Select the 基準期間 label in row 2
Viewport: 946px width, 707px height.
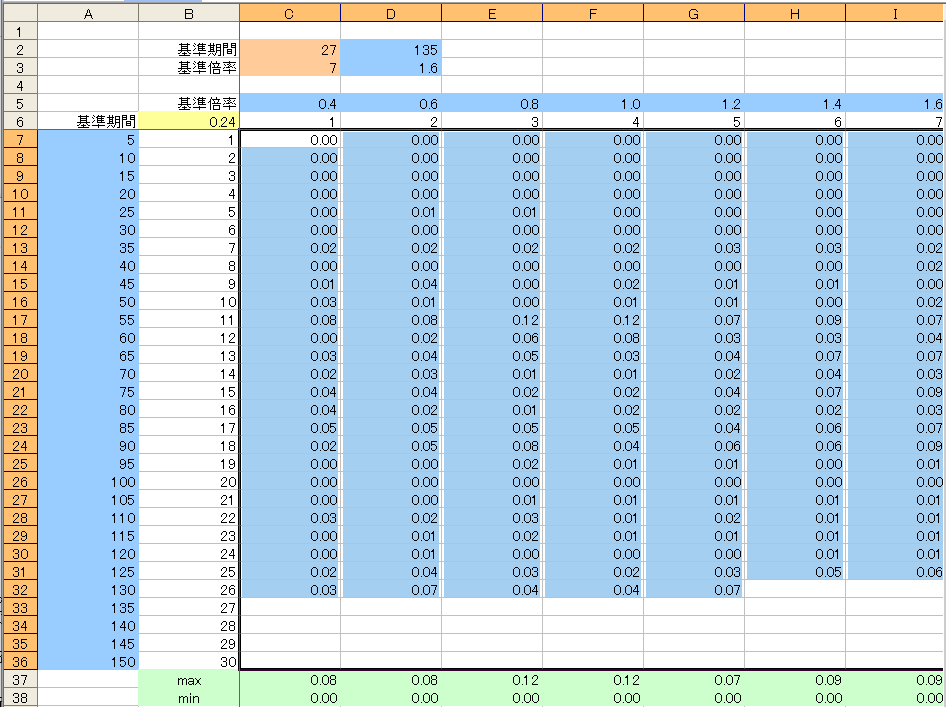[207, 49]
